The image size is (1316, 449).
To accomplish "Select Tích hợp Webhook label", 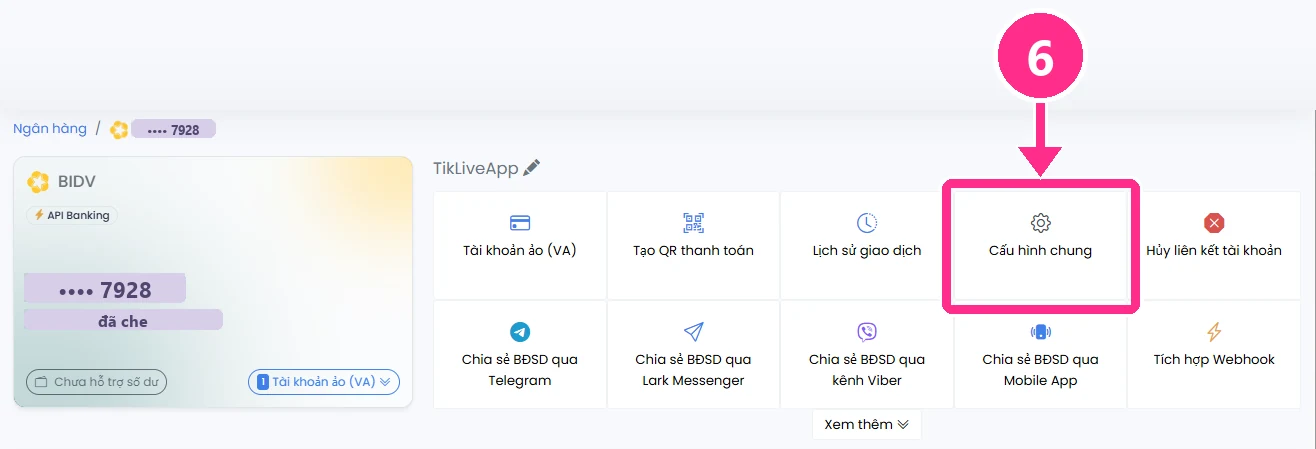I will point(1214,359).
